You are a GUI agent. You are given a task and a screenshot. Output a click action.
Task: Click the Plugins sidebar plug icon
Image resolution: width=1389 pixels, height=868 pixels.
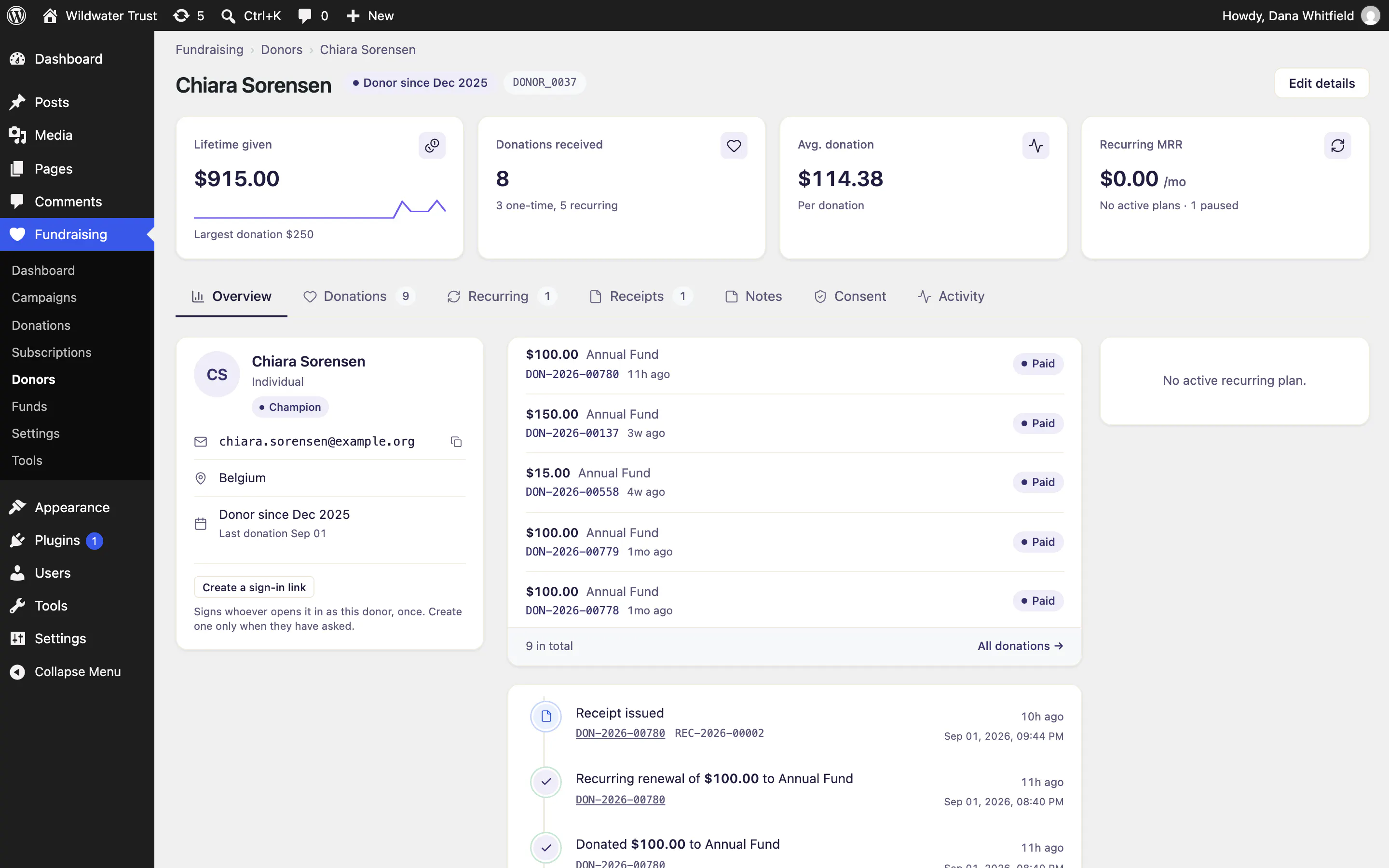pos(17,540)
